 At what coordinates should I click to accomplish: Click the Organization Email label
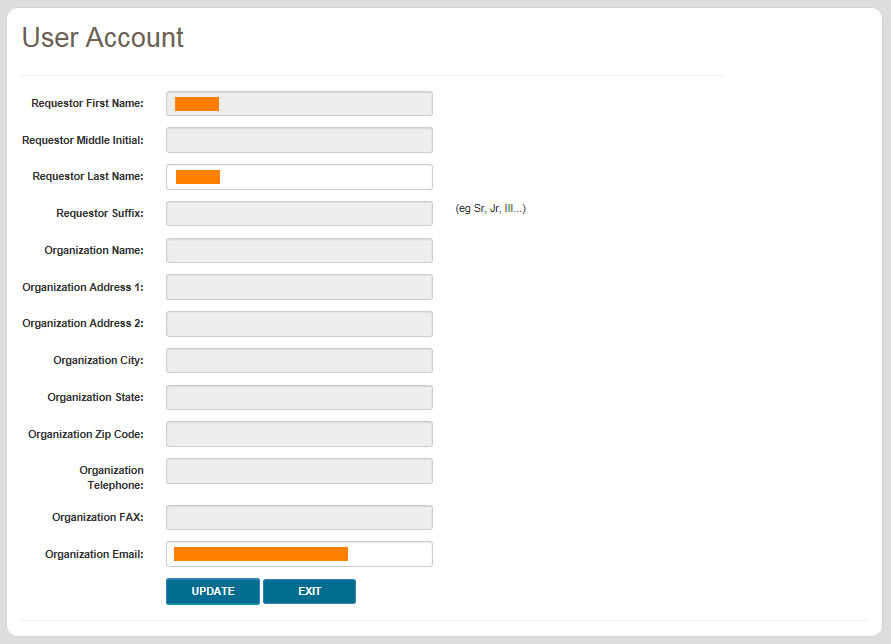tap(96, 554)
